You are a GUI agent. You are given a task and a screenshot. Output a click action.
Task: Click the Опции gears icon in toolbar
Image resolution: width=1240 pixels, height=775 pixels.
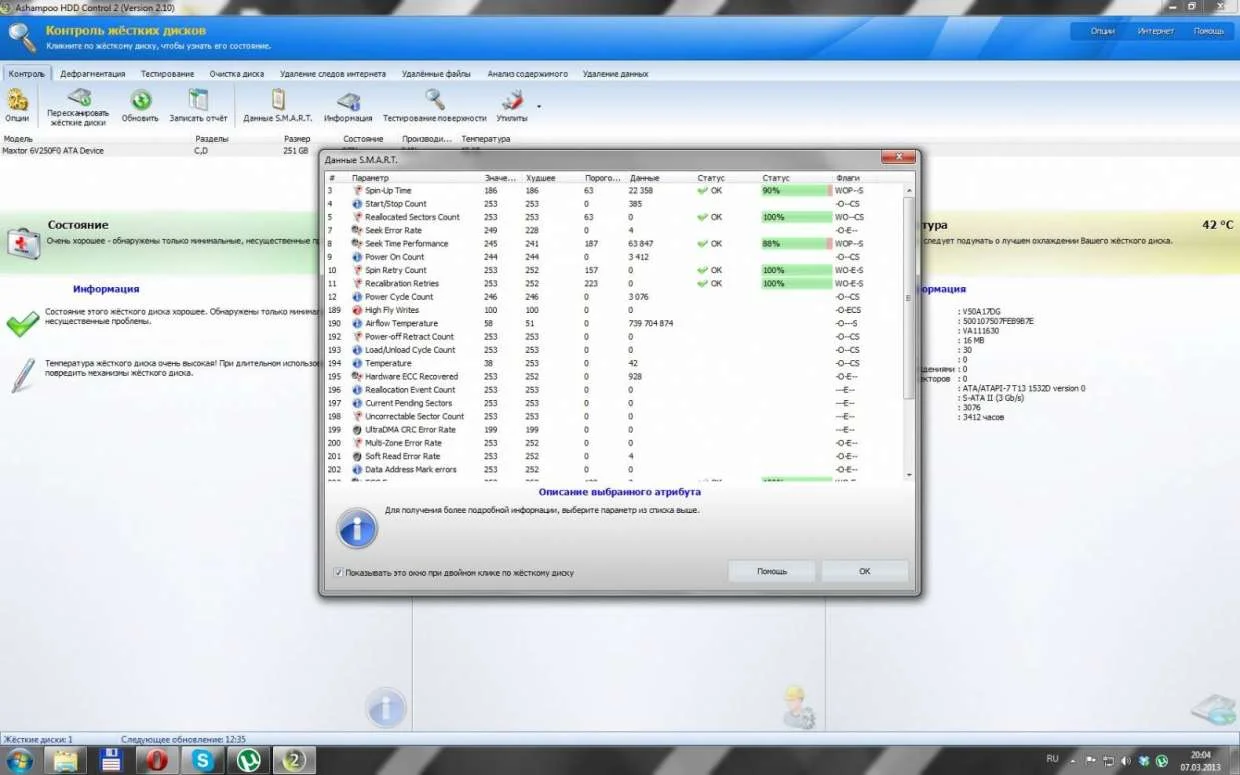[x=17, y=100]
